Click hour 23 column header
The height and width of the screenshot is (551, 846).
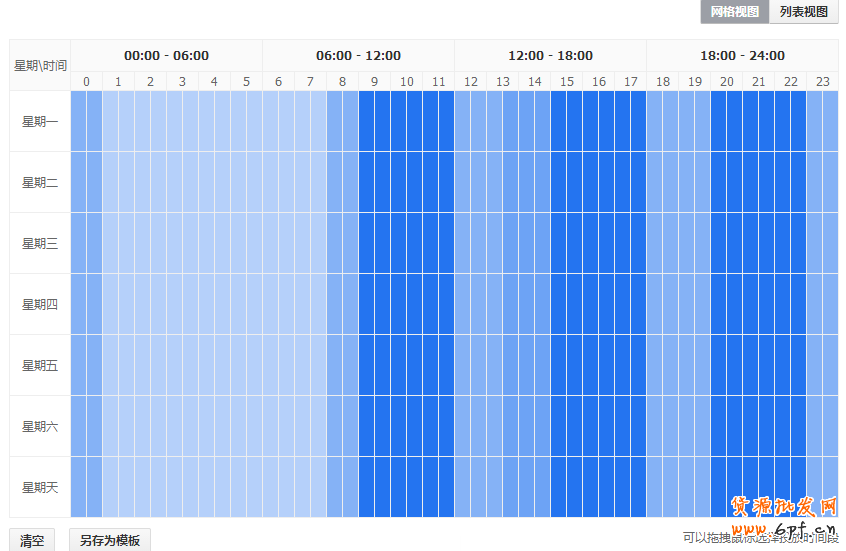[x=822, y=82]
